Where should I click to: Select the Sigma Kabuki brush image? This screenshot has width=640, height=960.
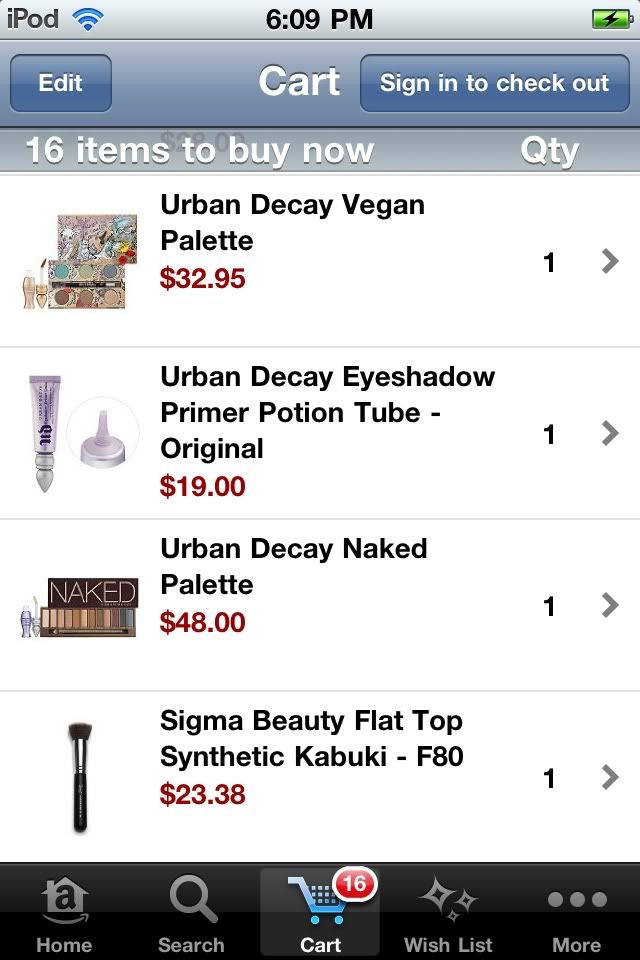click(x=80, y=777)
